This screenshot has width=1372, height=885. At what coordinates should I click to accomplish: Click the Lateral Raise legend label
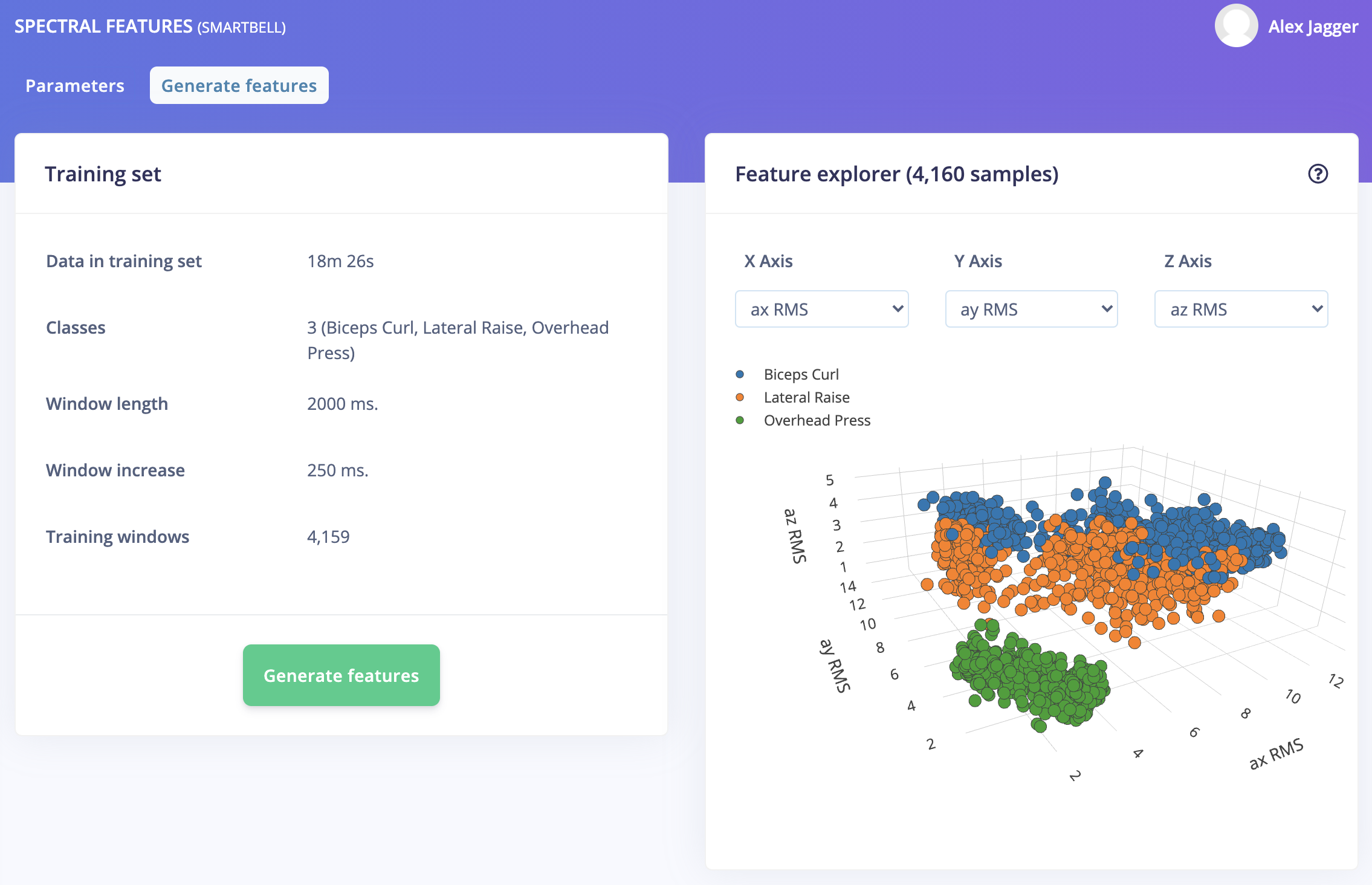click(x=806, y=397)
